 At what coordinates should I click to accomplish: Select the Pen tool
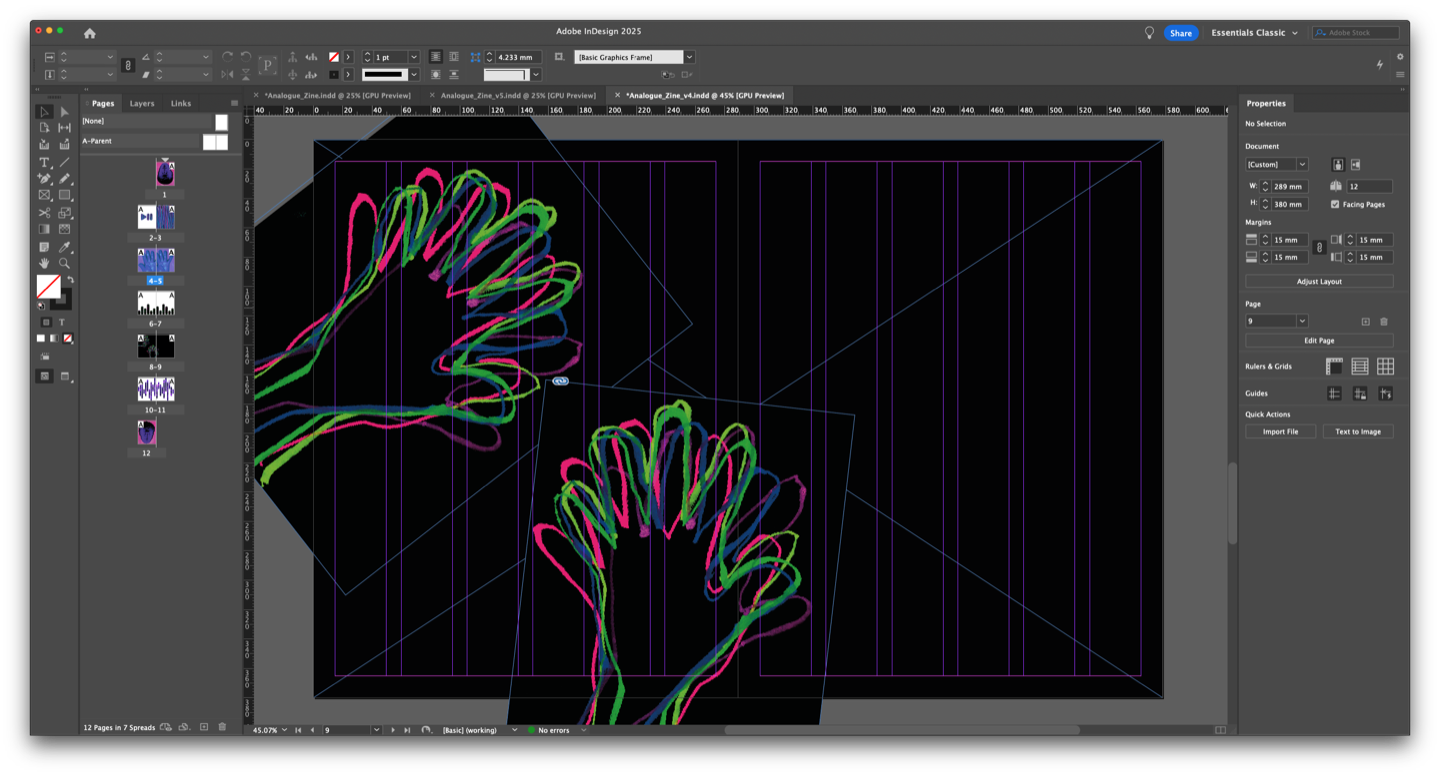(x=44, y=179)
